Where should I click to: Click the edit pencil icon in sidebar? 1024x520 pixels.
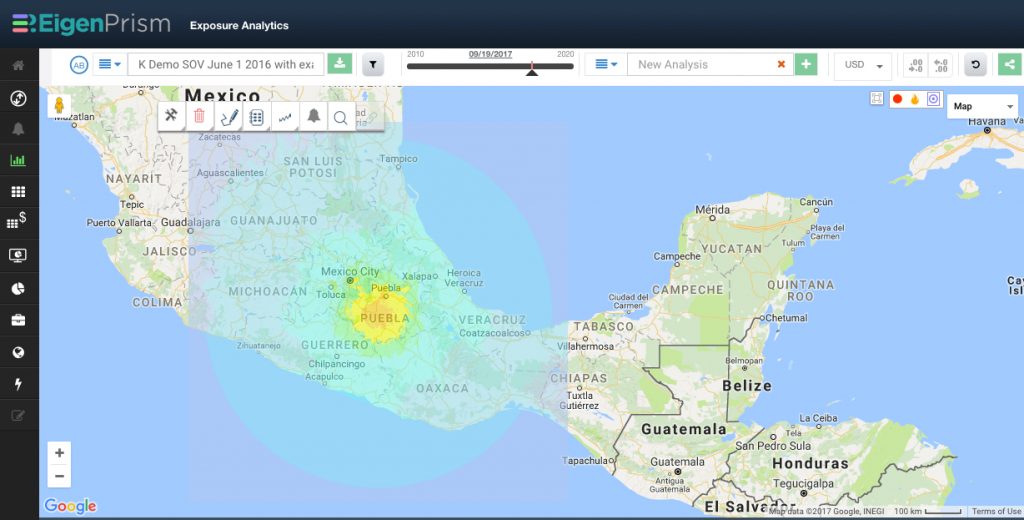click(18, 415)
